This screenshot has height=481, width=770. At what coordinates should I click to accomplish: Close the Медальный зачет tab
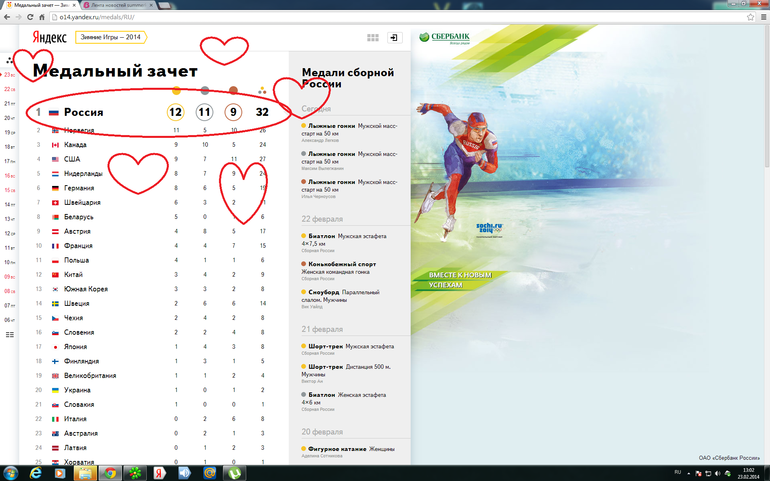(74, 5)
